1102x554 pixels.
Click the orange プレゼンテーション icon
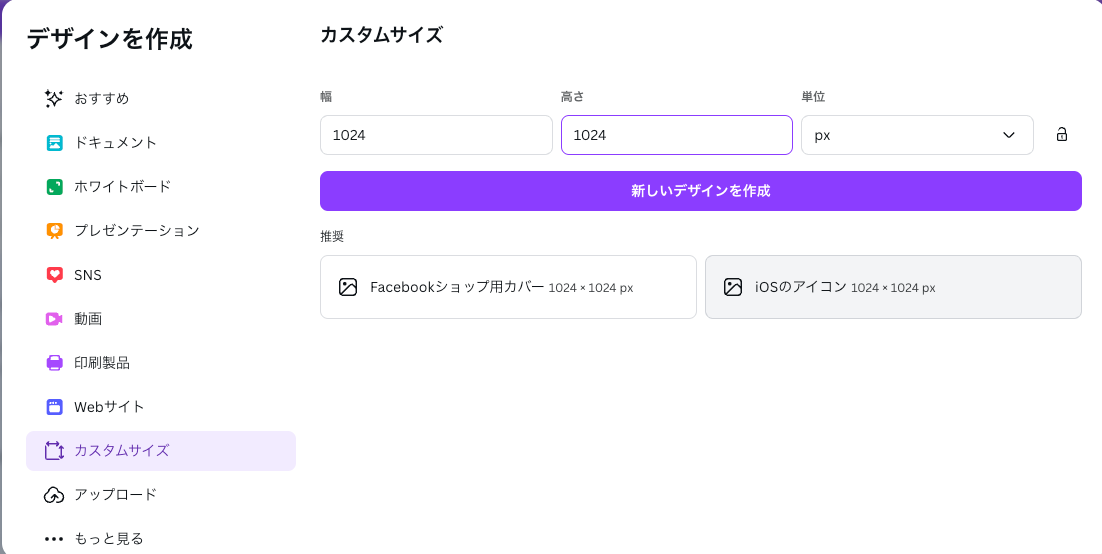(x=54, y=230)
